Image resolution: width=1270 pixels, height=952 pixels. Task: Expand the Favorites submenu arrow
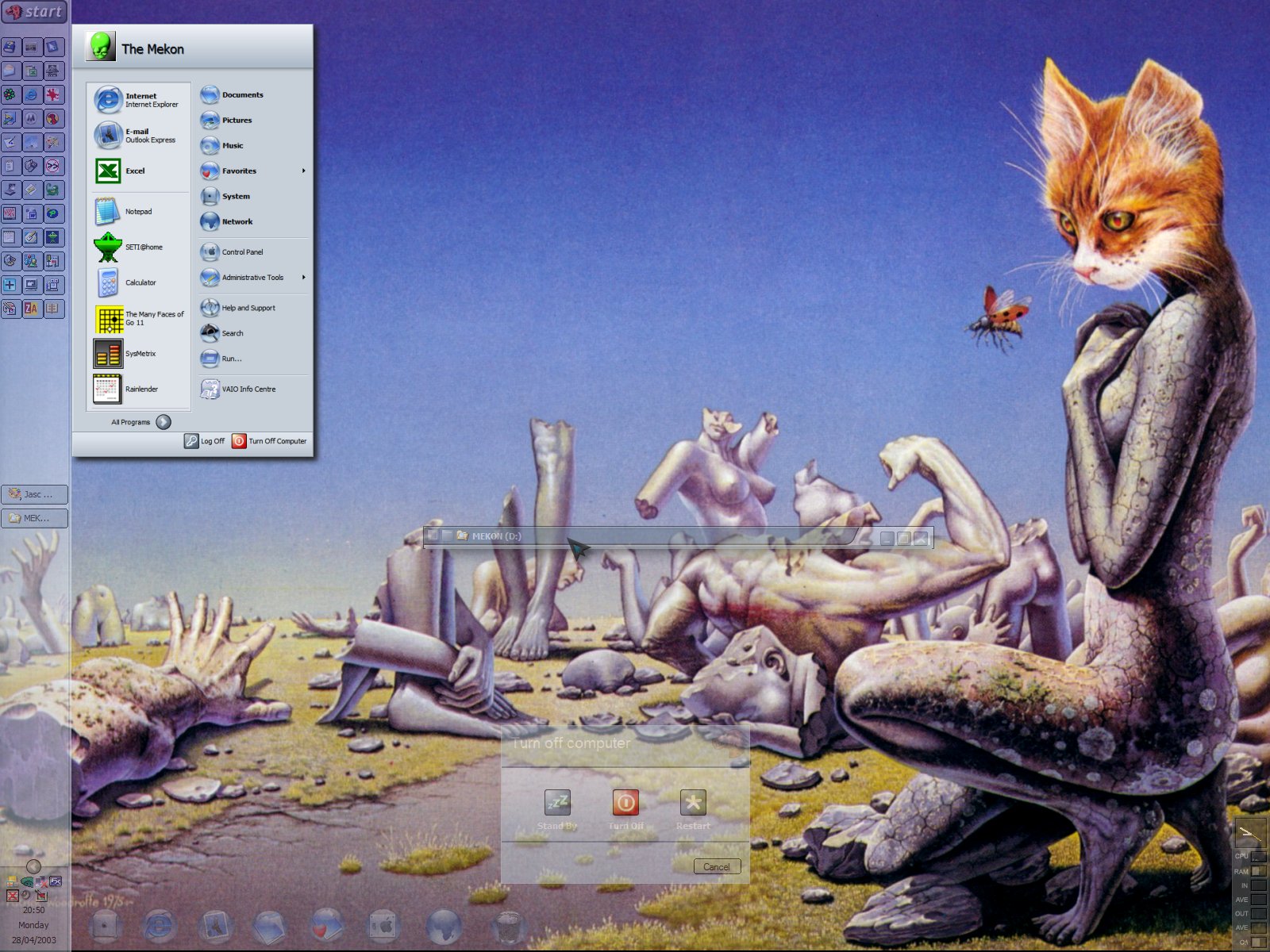[x=303, y=171]
